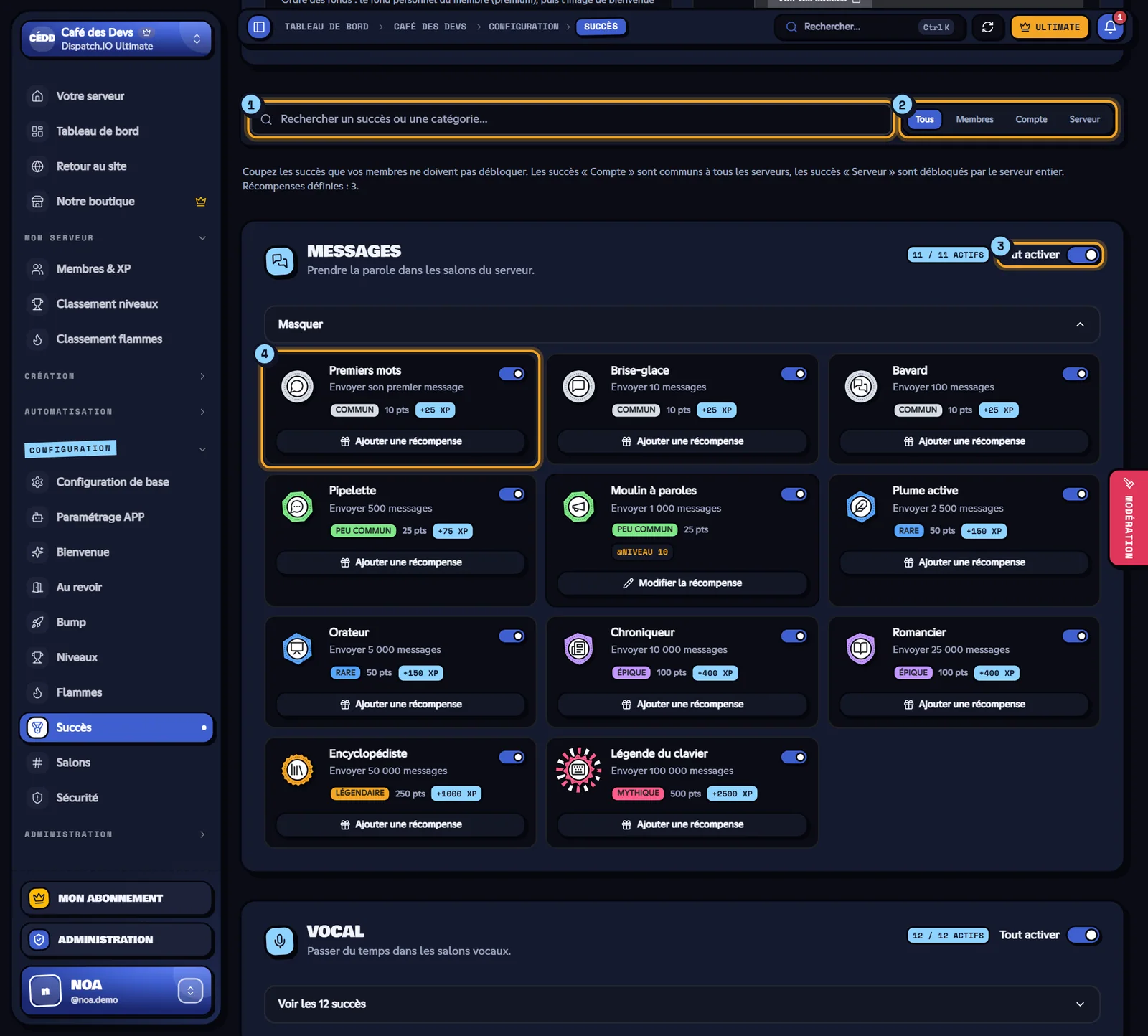Screen dimensions: 1148x1036
Task: Click the achievement search field
Action: pos(570,119)
